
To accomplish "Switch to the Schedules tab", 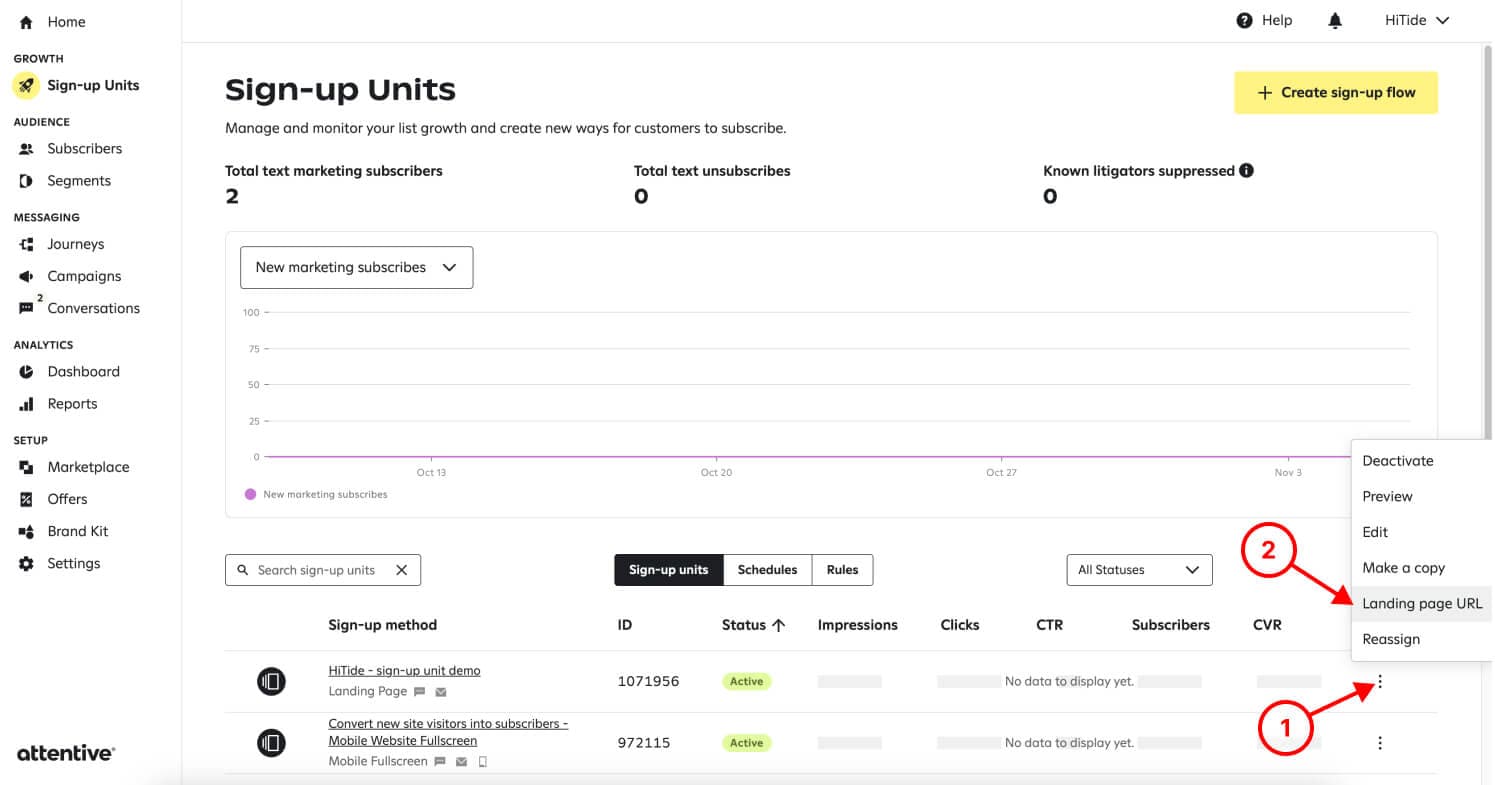I will (767, 570).
